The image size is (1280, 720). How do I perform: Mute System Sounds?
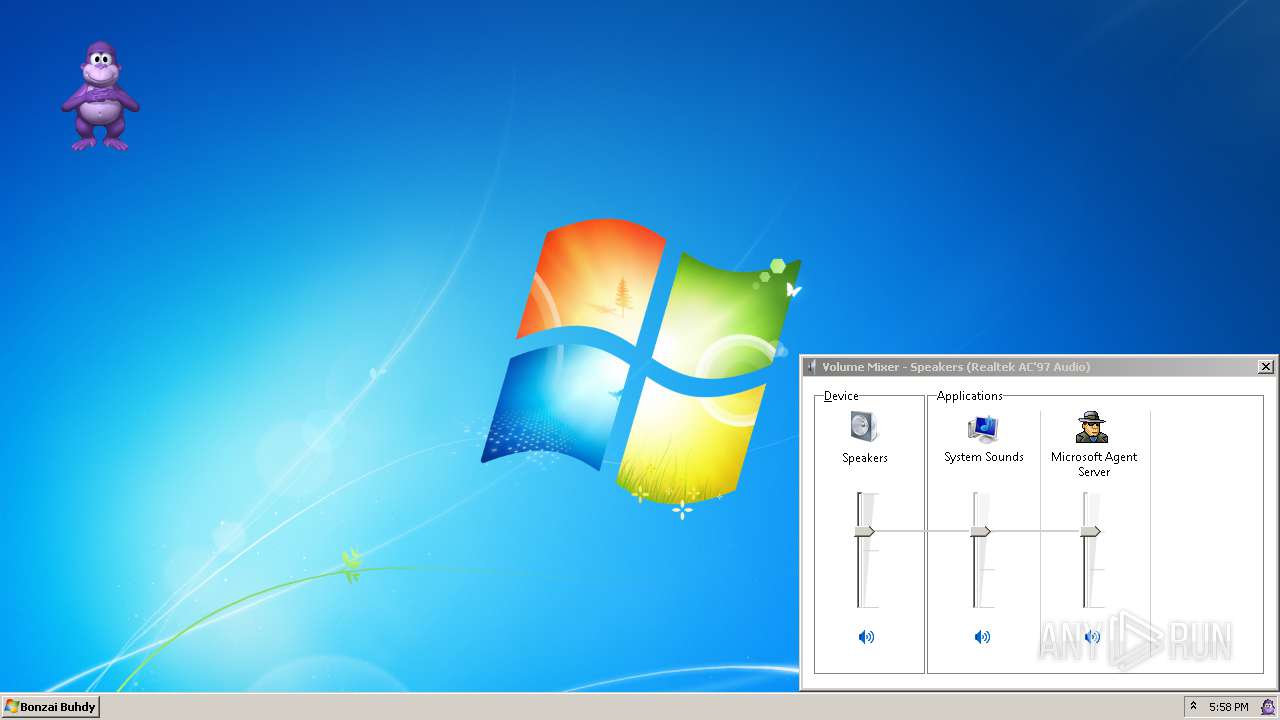(x=983, y=637)
